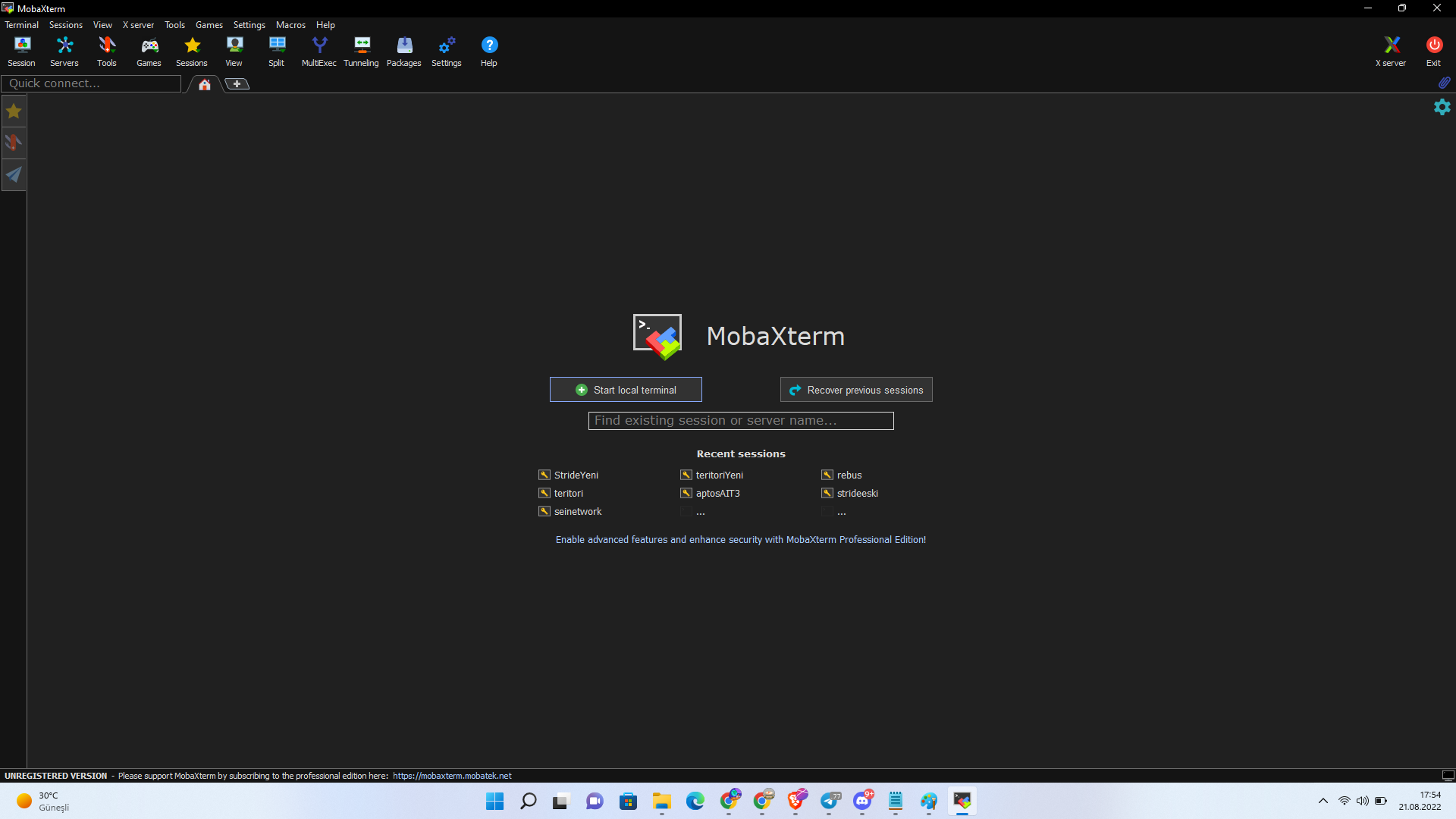Open the Terminal menu
1456x819 pixels.
click(x=21, y=24)
